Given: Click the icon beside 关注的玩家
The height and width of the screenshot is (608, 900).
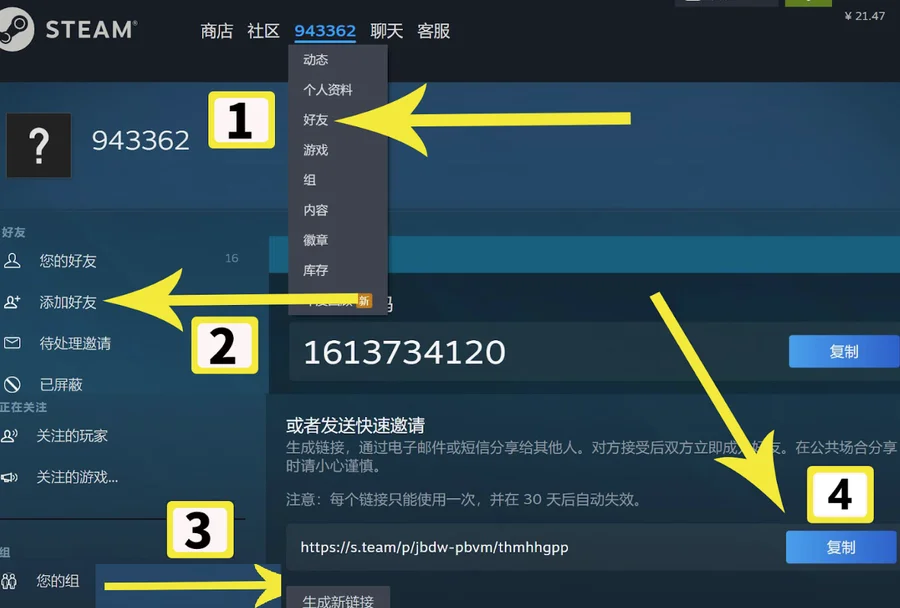Looking at the screenshot, I should (10, 436).
